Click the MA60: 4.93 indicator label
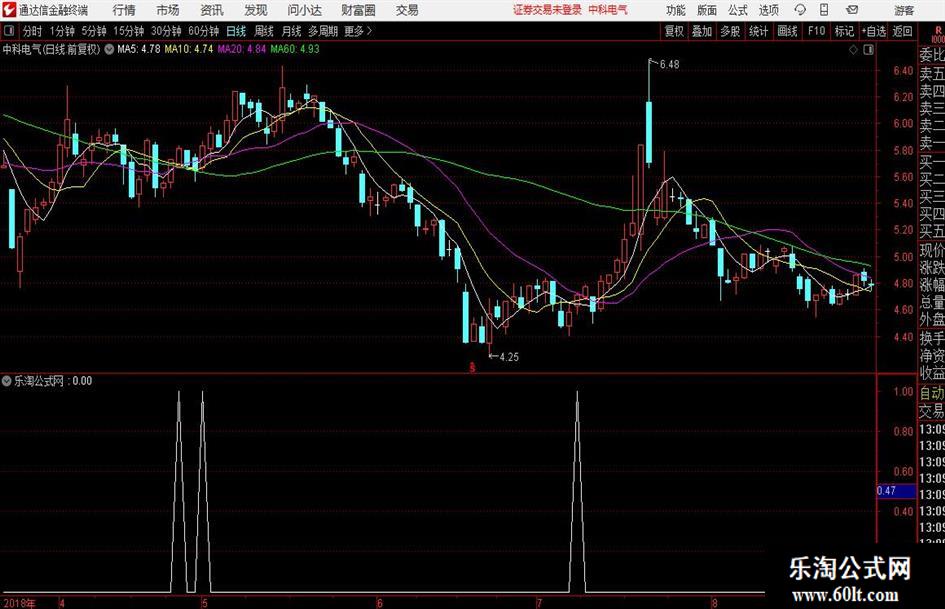This screenshot has width=945, height=609. pyautogui.click(x=295, y=49)
